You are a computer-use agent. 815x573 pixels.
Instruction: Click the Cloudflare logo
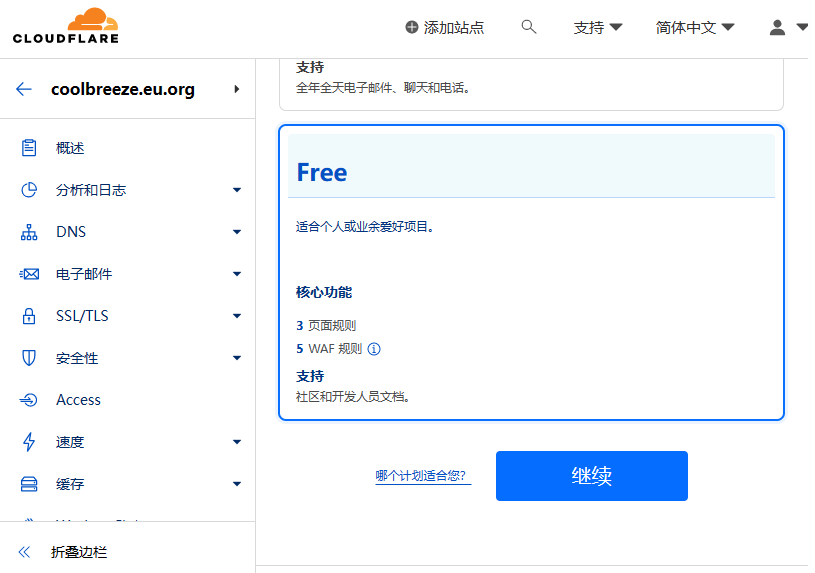(x=66, y=27)
